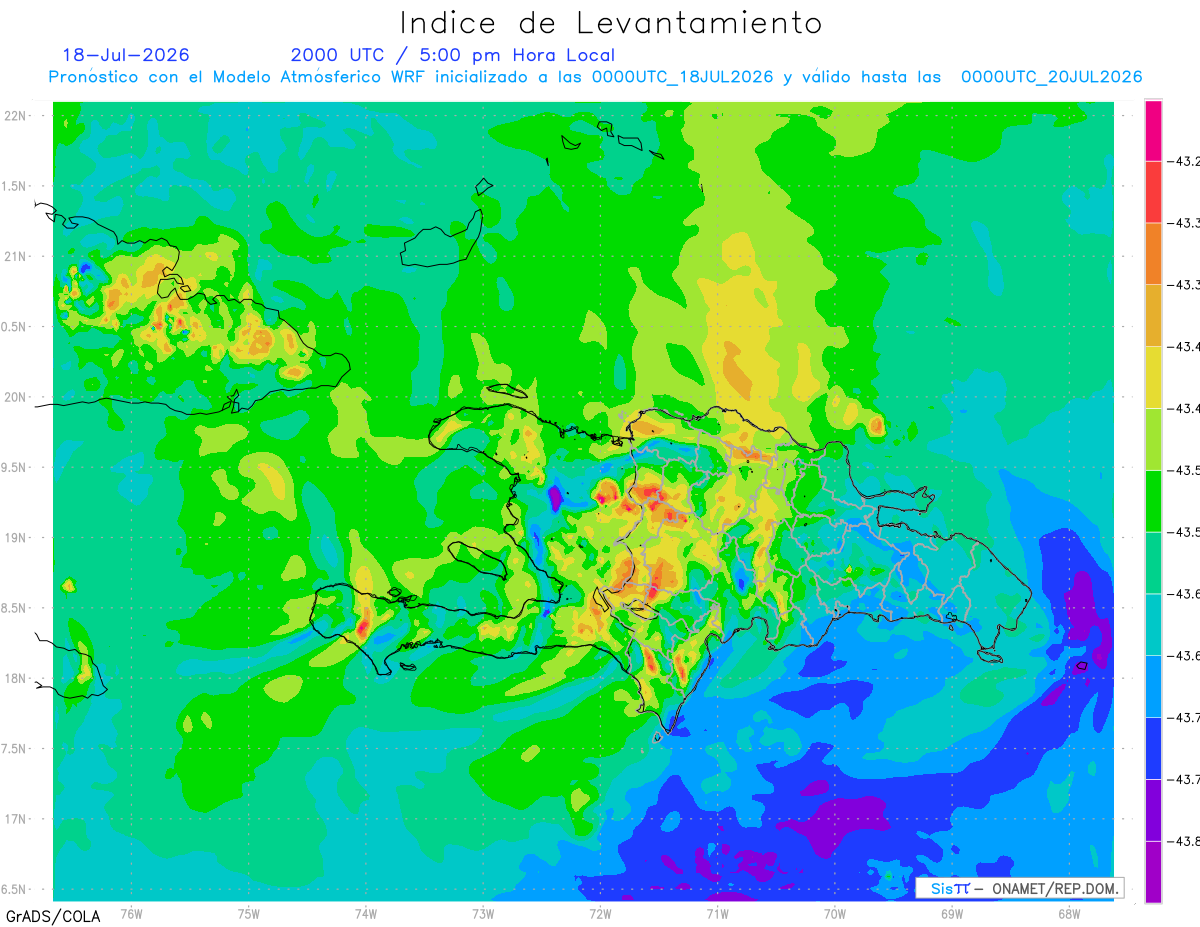Click the SisTT - ONAMET/REP.DOM. label
This screenshot has width=1200, height=927.
[1020, 888]
